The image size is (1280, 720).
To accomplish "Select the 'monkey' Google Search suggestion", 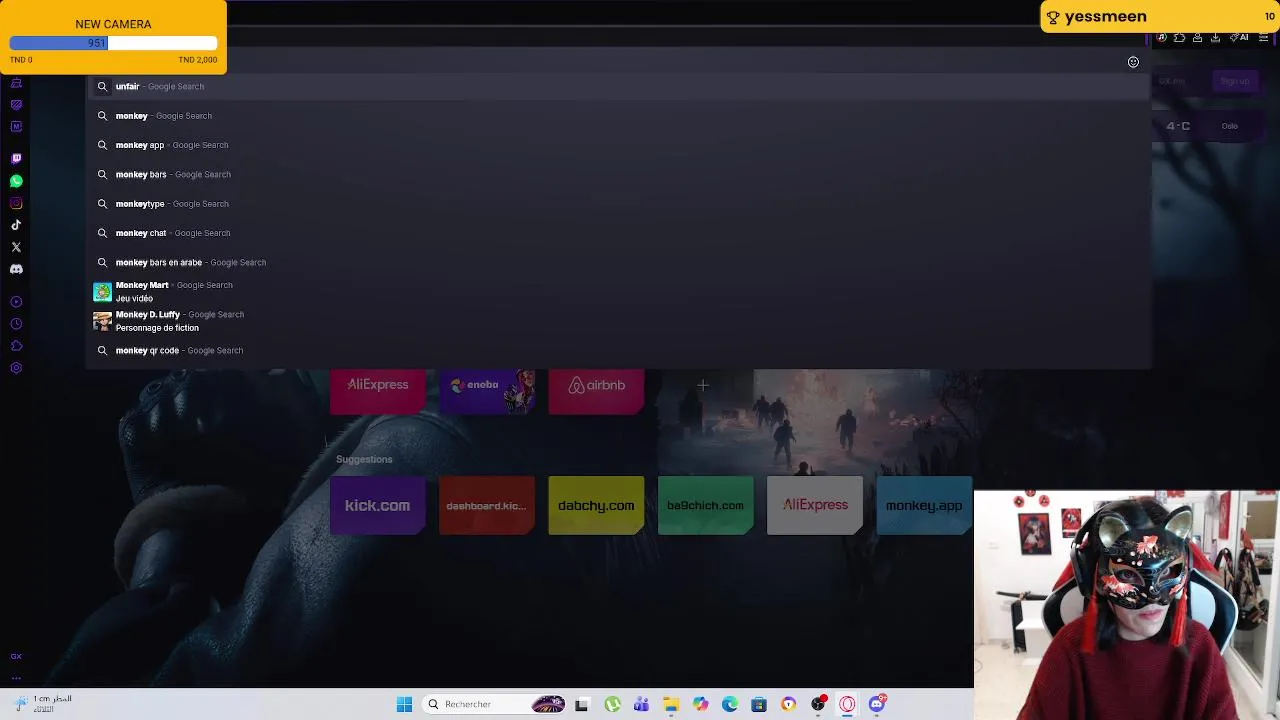I will coord(618,116).
